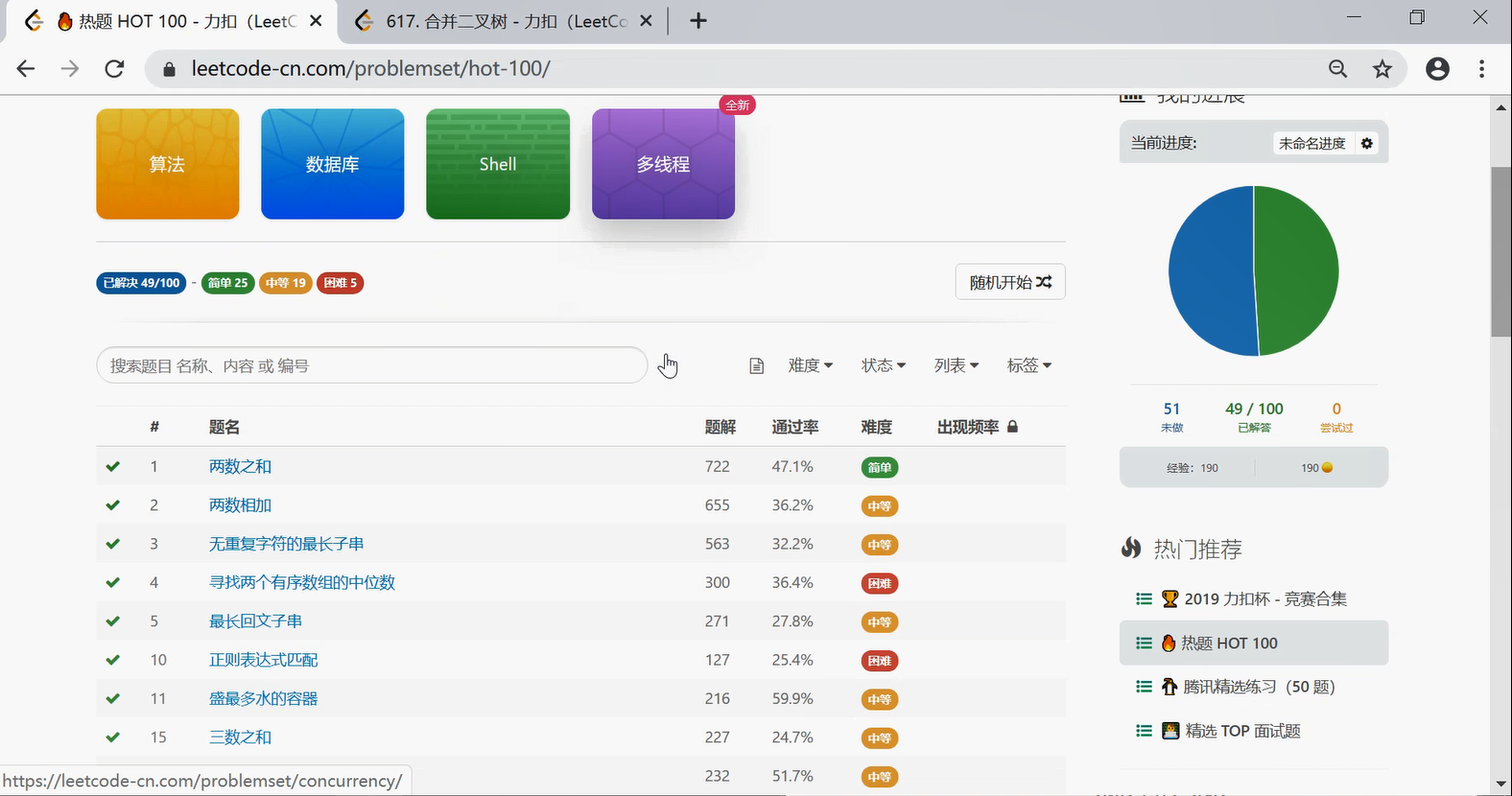This screenshot has height=796, width=1512.
Task: Open the 数据库 category card
Action: (333, 164)
